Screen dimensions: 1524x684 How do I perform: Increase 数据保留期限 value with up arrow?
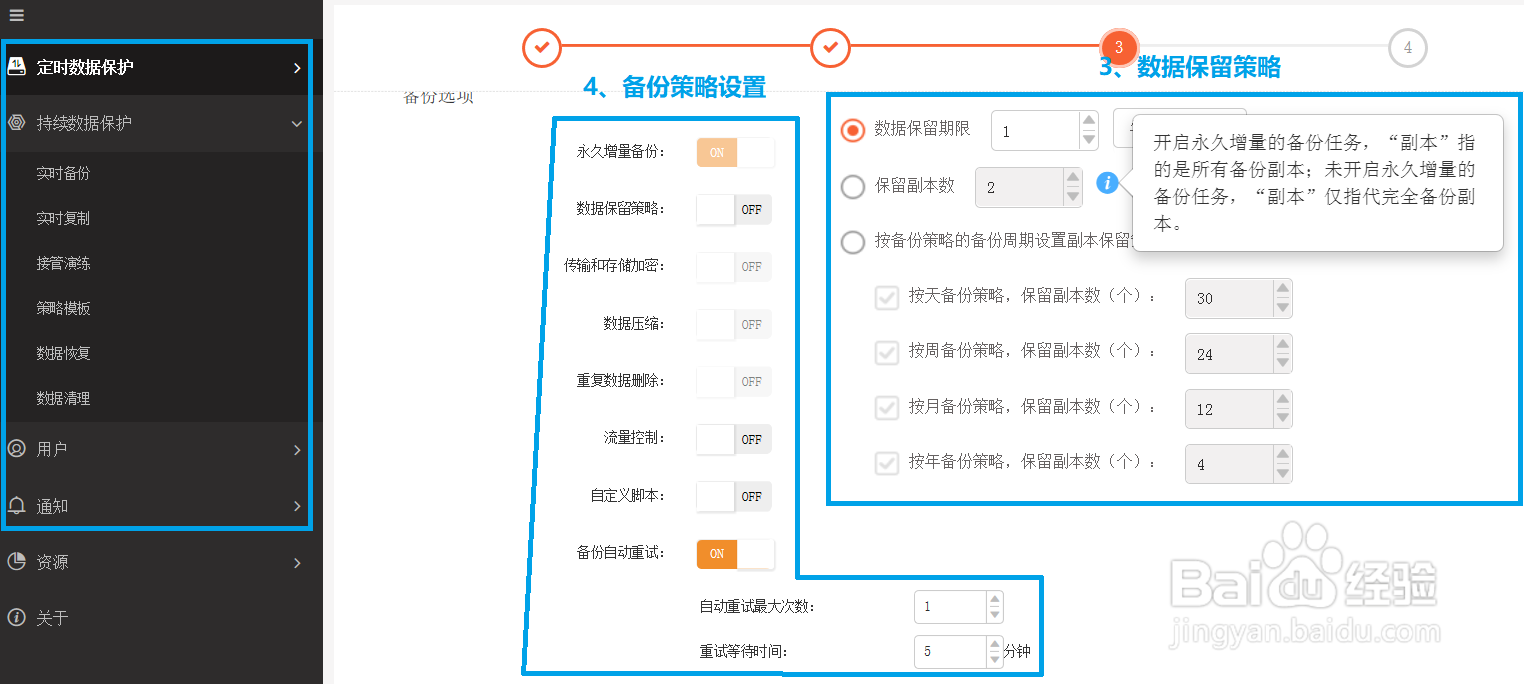tap(1089, 121)
